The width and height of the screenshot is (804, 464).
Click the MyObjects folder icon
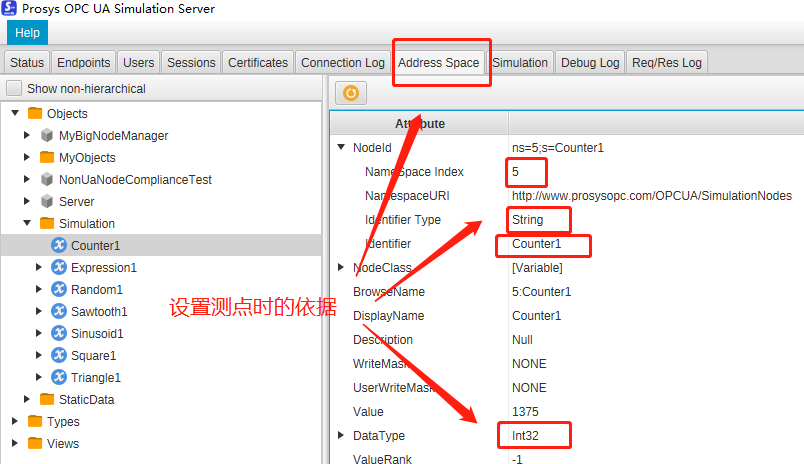coord(47,157)
